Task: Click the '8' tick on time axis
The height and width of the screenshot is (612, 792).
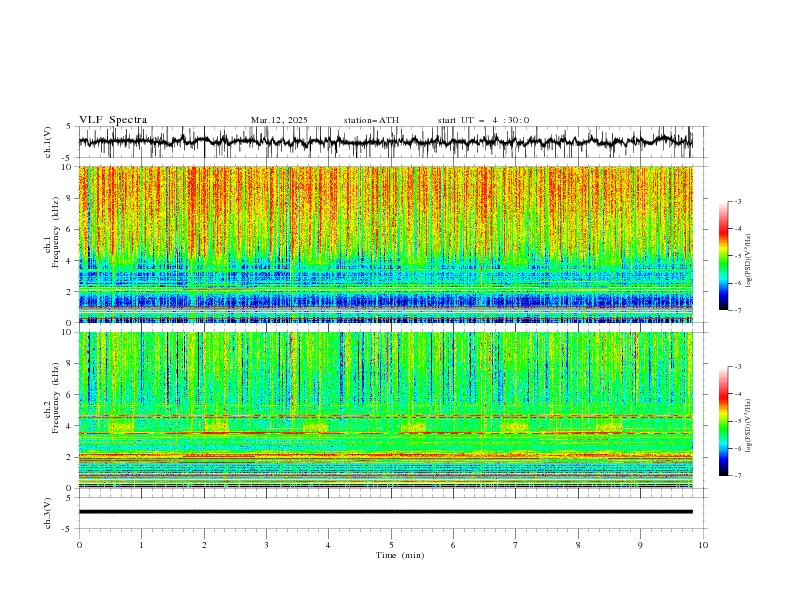Action: click(x=578, y=545)
